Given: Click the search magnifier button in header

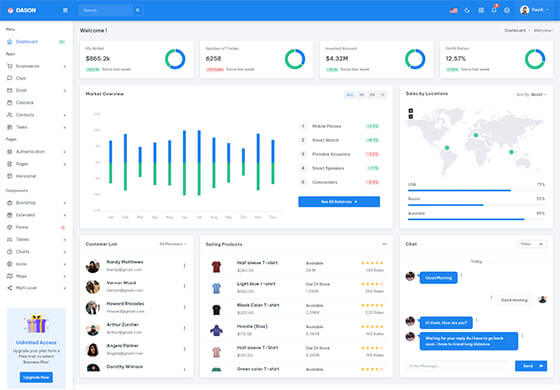Looking at the screenshot, I should tap(138, 10).
